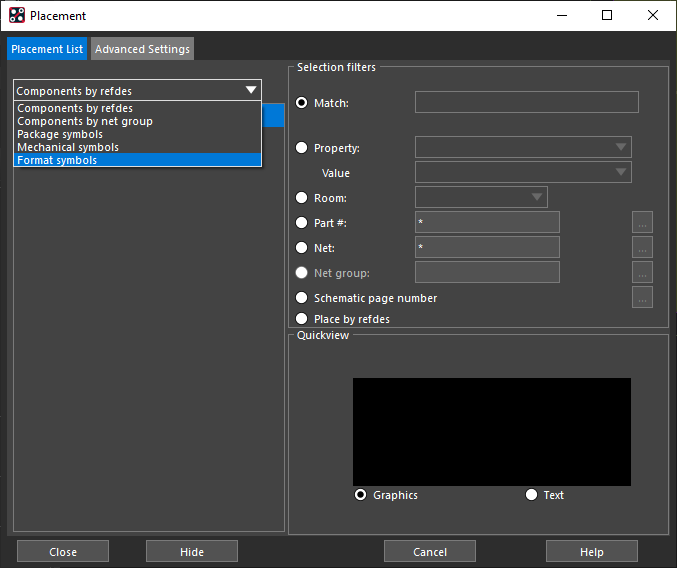
Task: Click the Hide button
Action: point(192,552)
